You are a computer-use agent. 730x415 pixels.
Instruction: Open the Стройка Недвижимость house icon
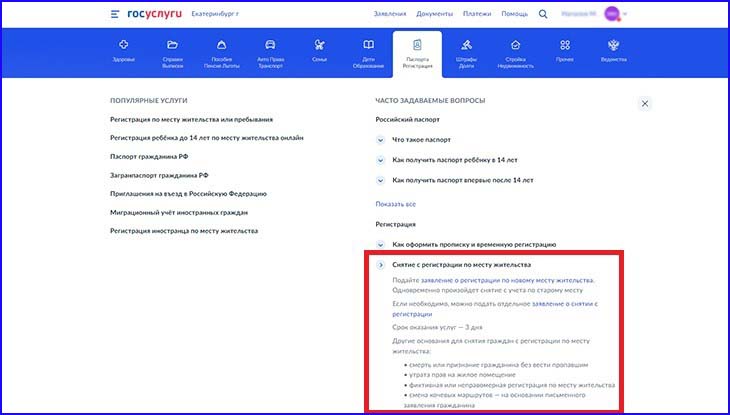pos(515,45)
